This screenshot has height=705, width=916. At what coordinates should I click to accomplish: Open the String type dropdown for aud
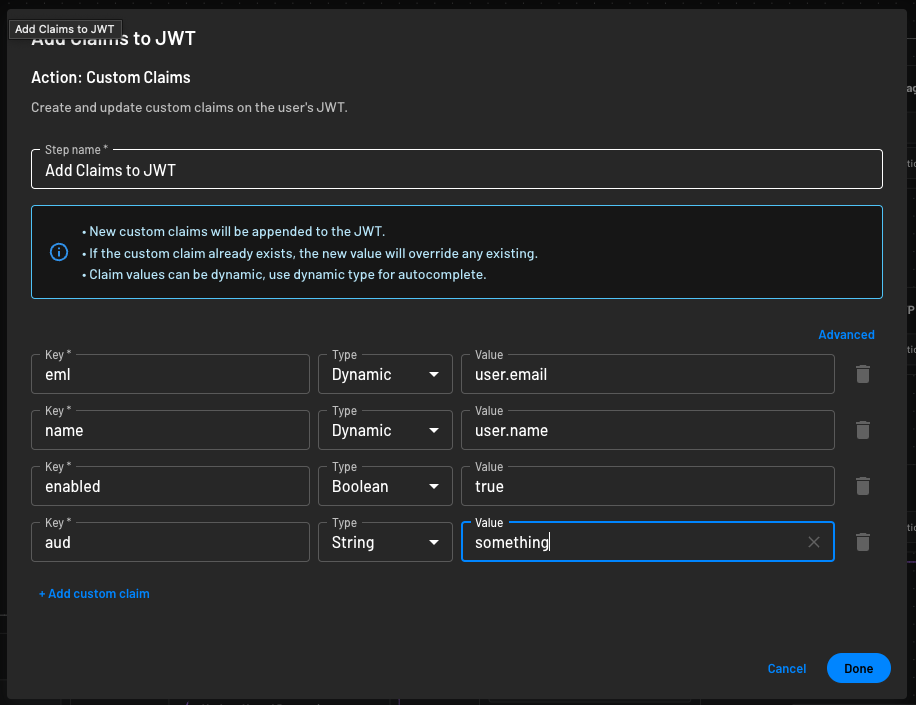pyautogui.click(x=385, y=542)
